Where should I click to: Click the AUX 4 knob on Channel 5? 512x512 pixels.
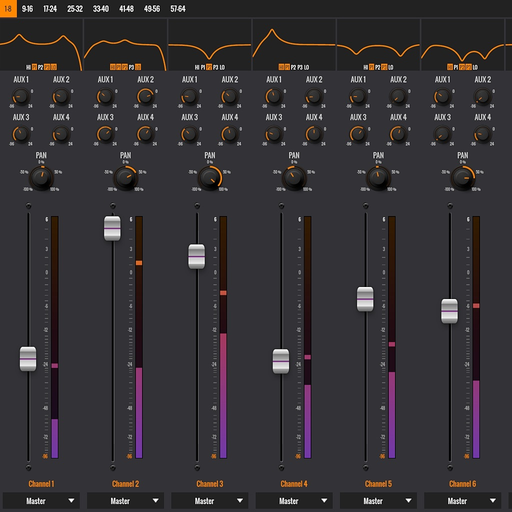[399, 135]
